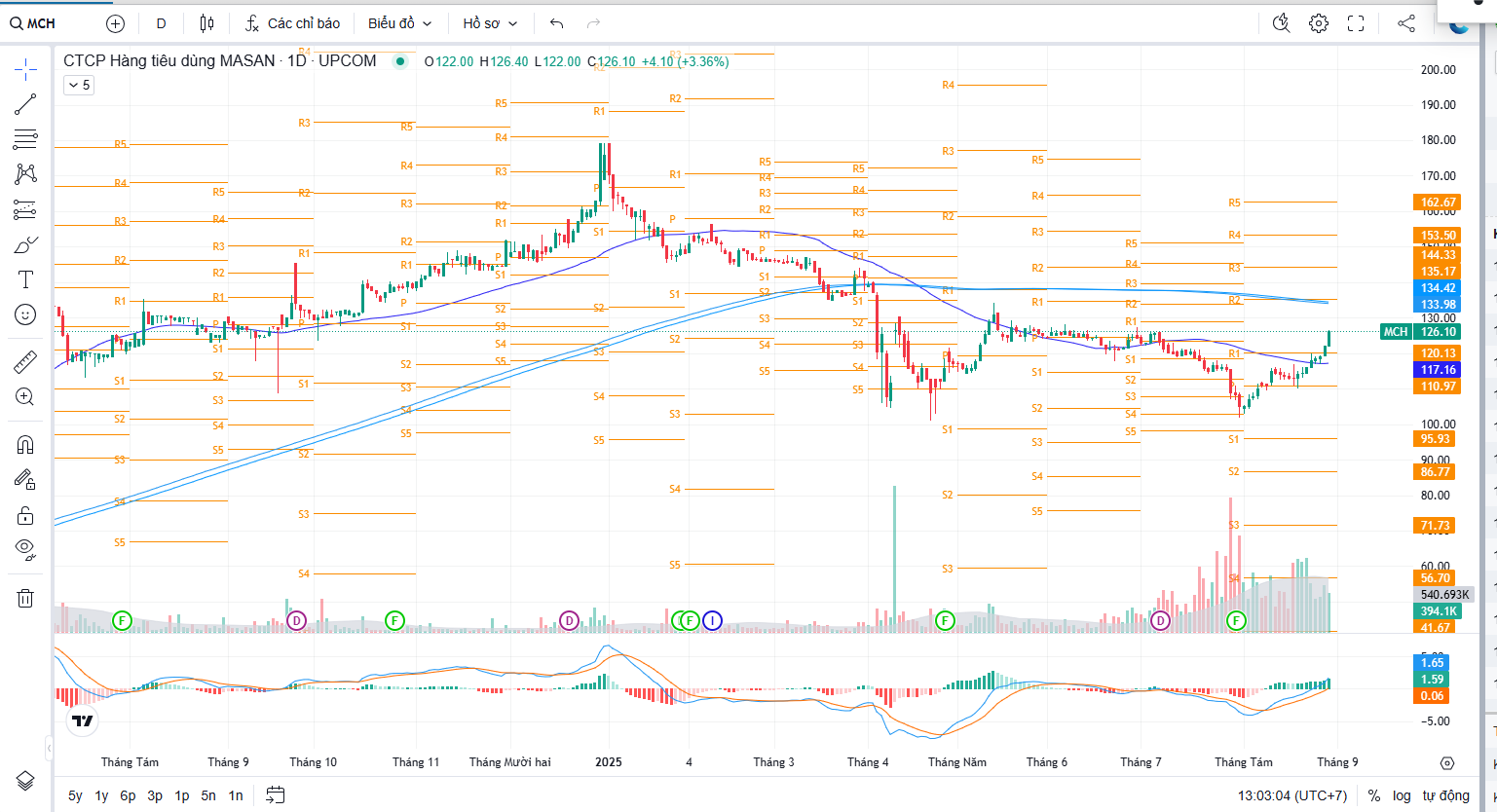Select the 1y date range
The width and height of the screenshot is (1497, 812).
point(101,795)
